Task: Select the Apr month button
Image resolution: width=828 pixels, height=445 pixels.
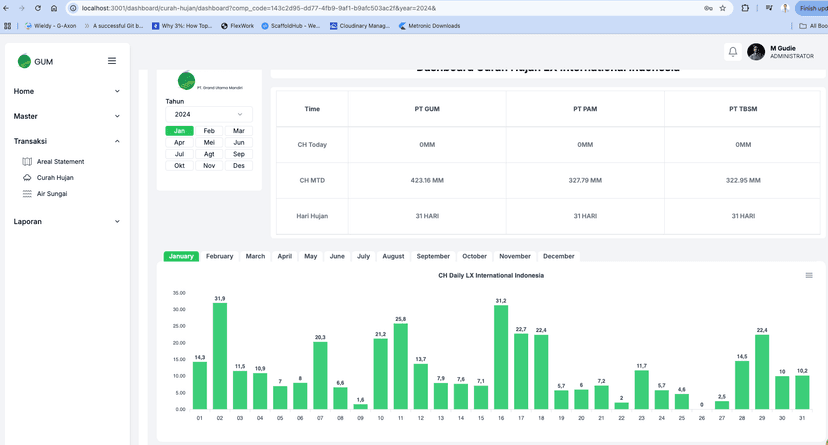Action: (x=180, y=142)
